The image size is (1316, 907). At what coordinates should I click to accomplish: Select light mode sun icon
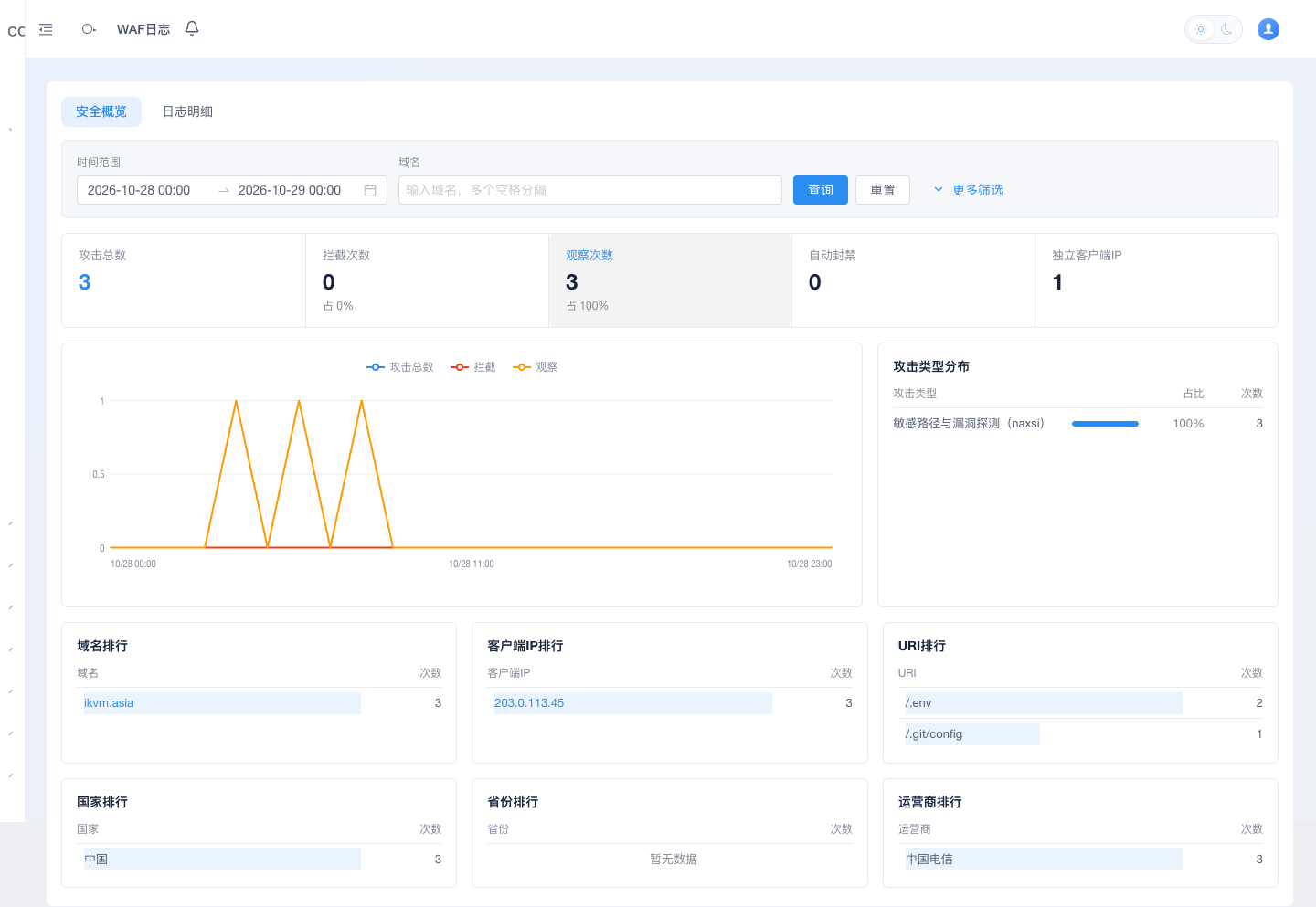pos(1201,29)
